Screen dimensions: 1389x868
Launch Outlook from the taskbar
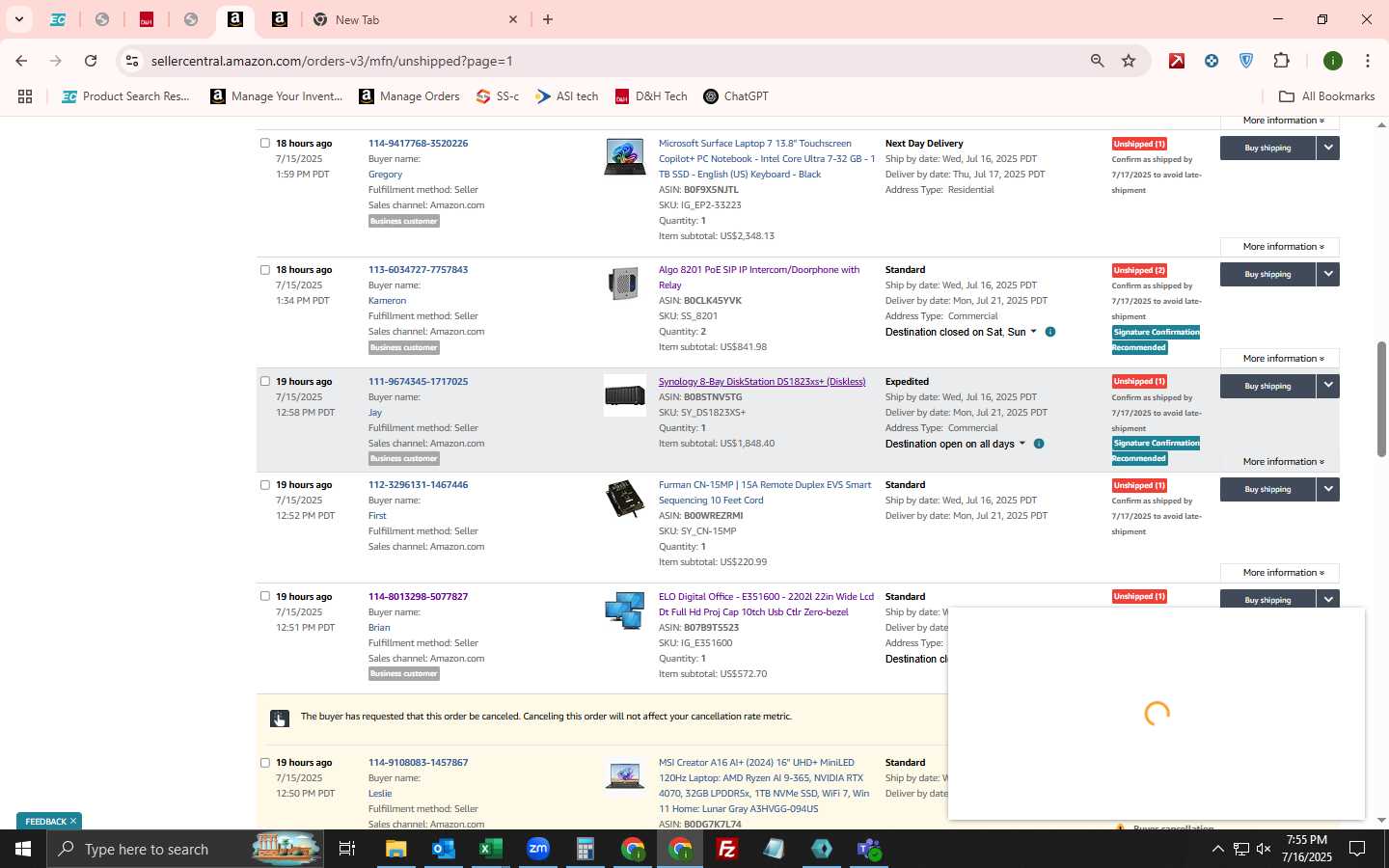pos(443,849)
